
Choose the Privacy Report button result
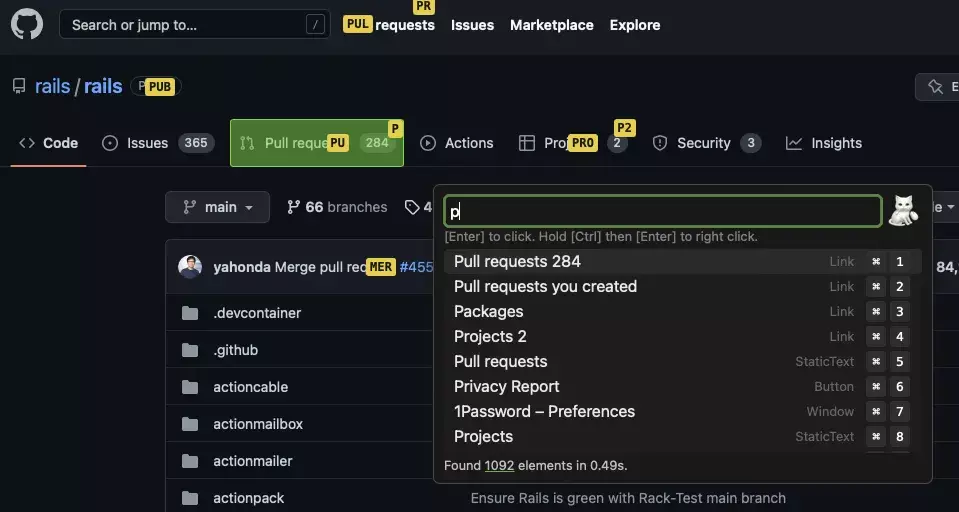click(507, 386)
